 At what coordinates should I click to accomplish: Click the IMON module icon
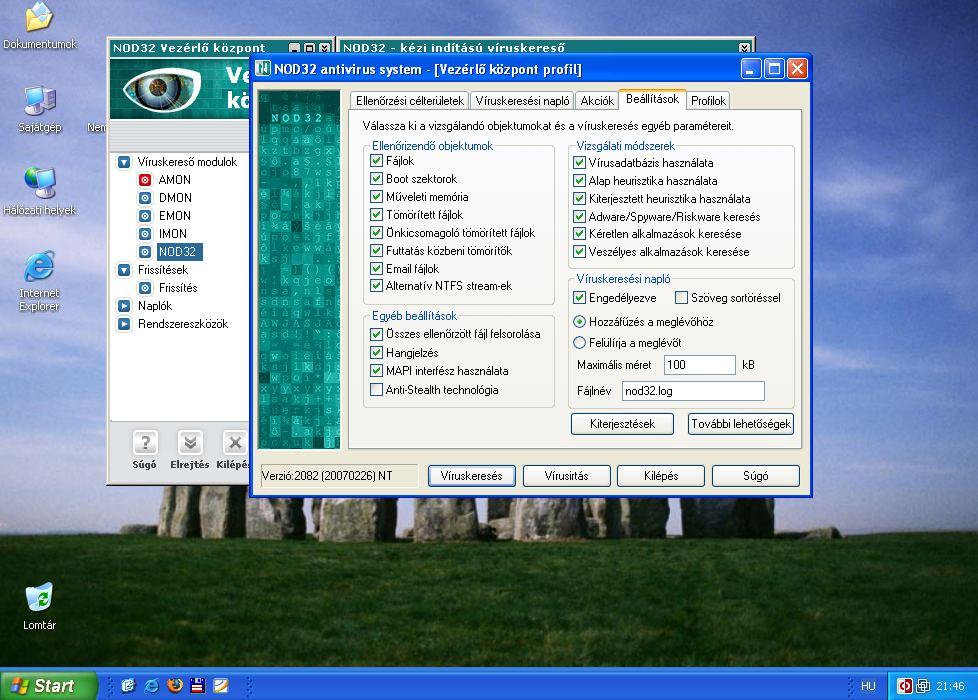point(145,234)
